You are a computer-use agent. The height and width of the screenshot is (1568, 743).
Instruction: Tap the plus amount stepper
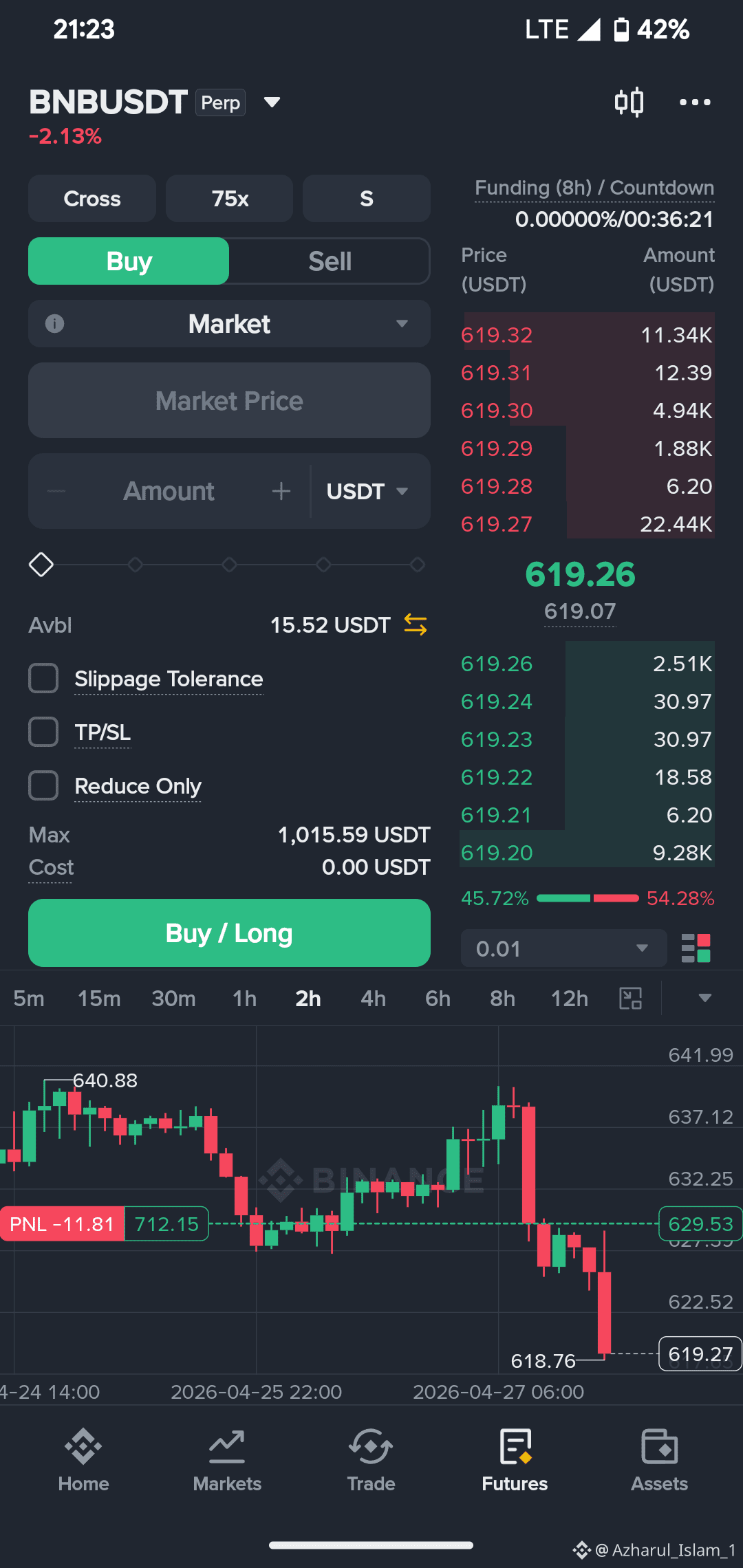(281, 491)
